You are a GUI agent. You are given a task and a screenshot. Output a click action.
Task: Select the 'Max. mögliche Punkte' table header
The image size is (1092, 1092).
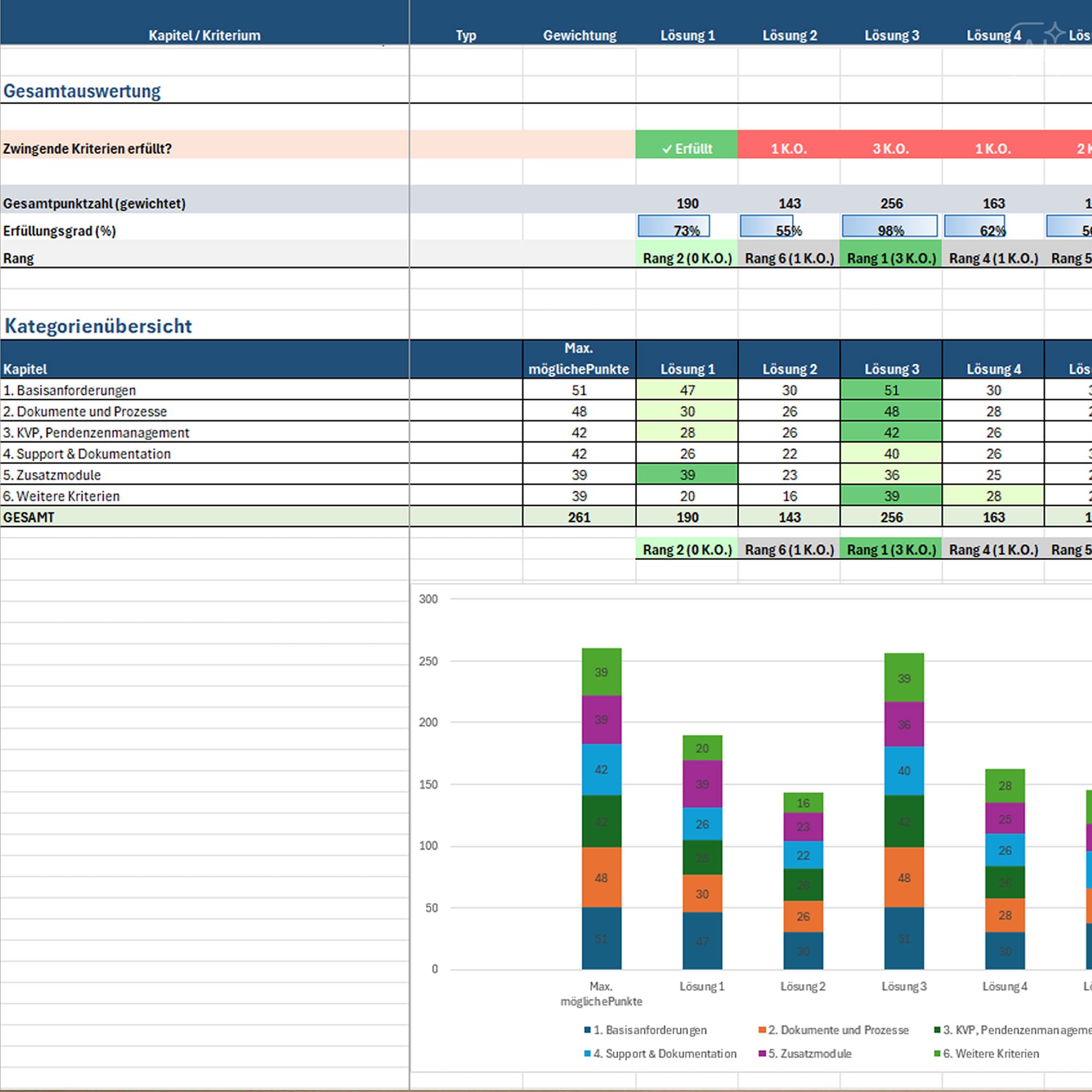click(579, 358)
